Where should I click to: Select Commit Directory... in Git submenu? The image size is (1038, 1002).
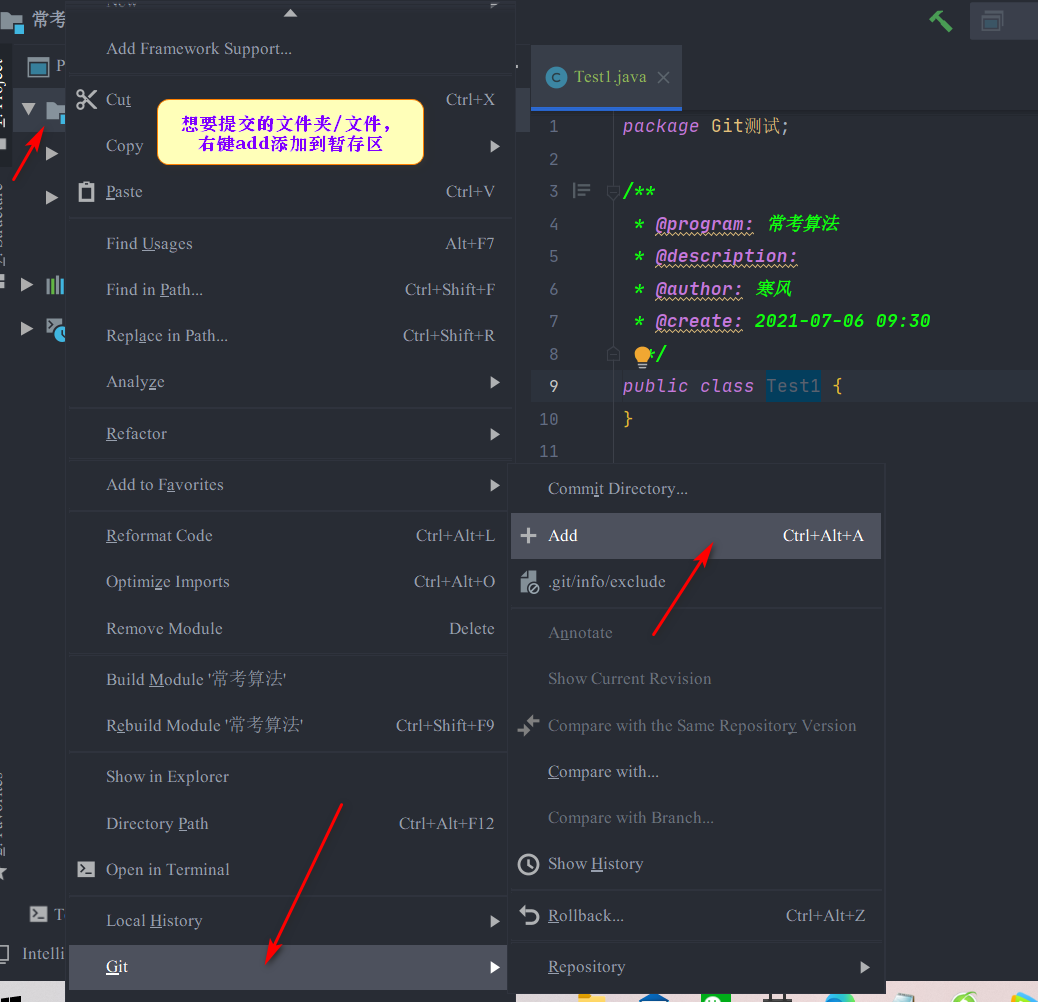tap(696, 489)
